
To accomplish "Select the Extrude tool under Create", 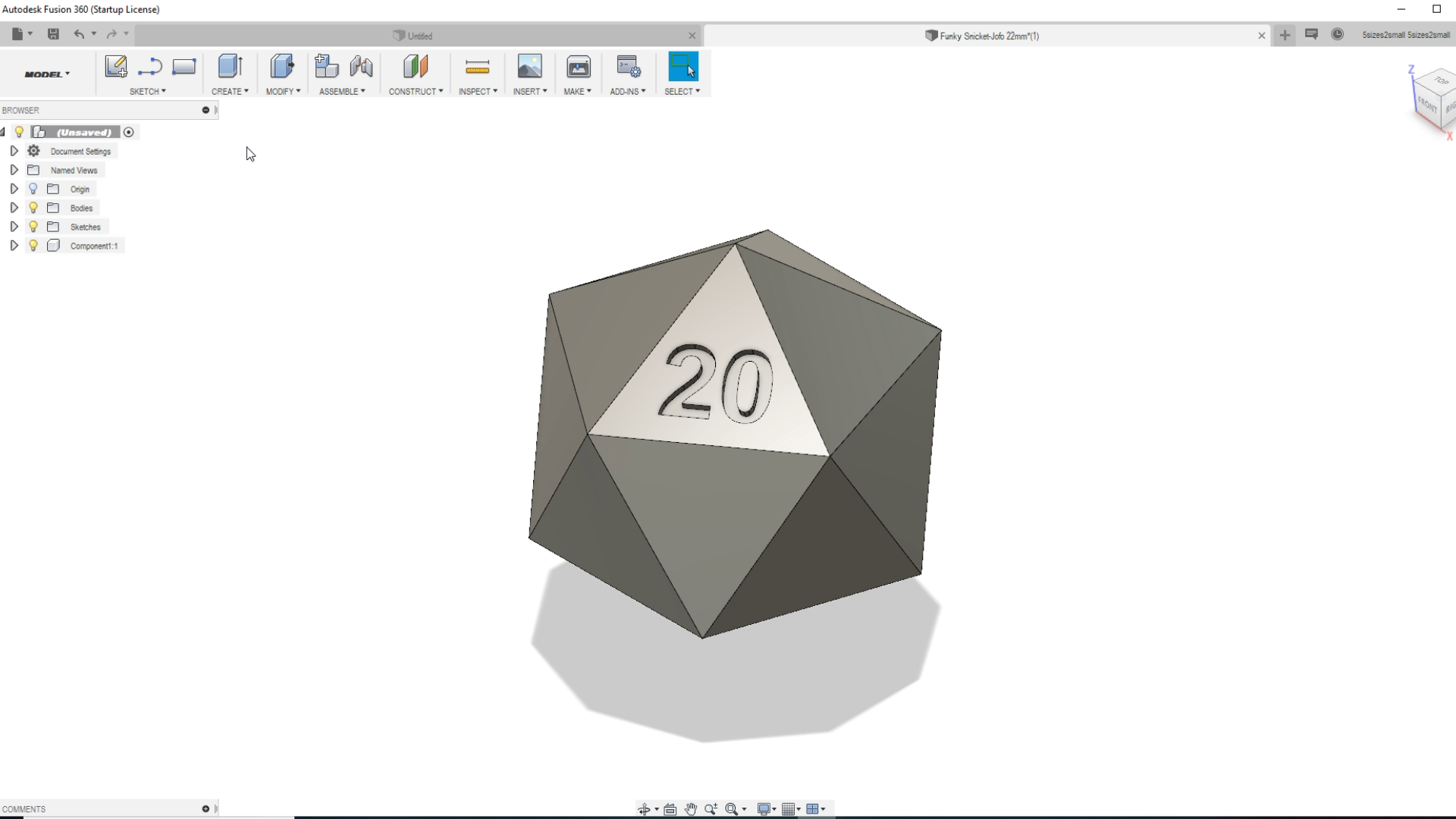I will (x=229, y=67).
